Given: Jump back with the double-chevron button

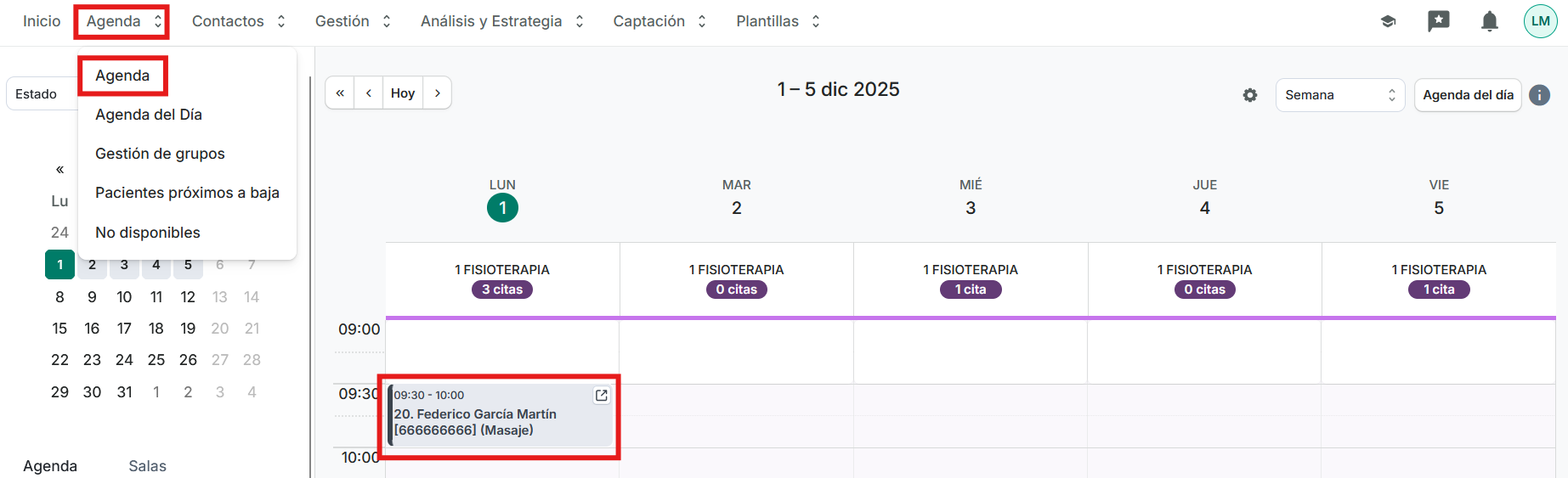Looking at the screenshot, I should pos(340,93).
